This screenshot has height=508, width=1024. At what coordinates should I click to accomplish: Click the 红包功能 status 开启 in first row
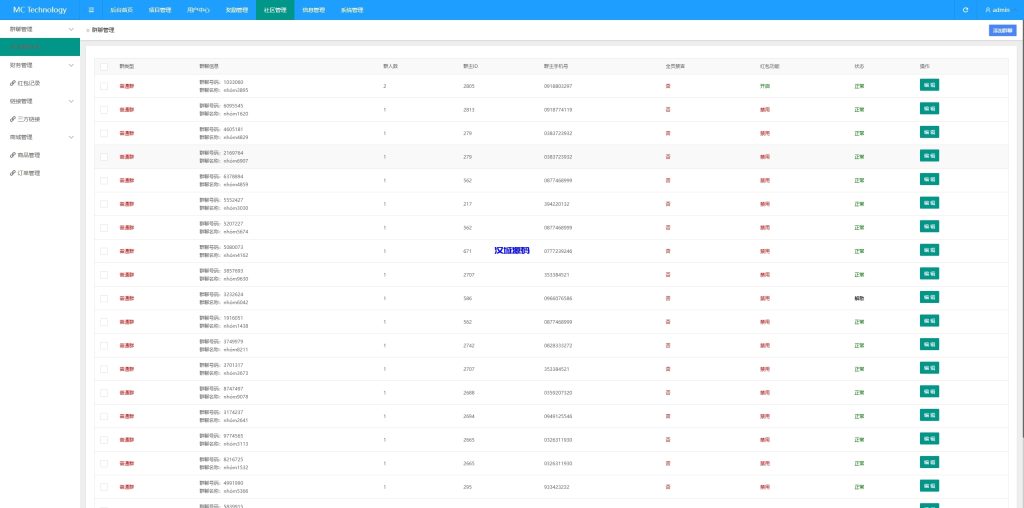765,86
